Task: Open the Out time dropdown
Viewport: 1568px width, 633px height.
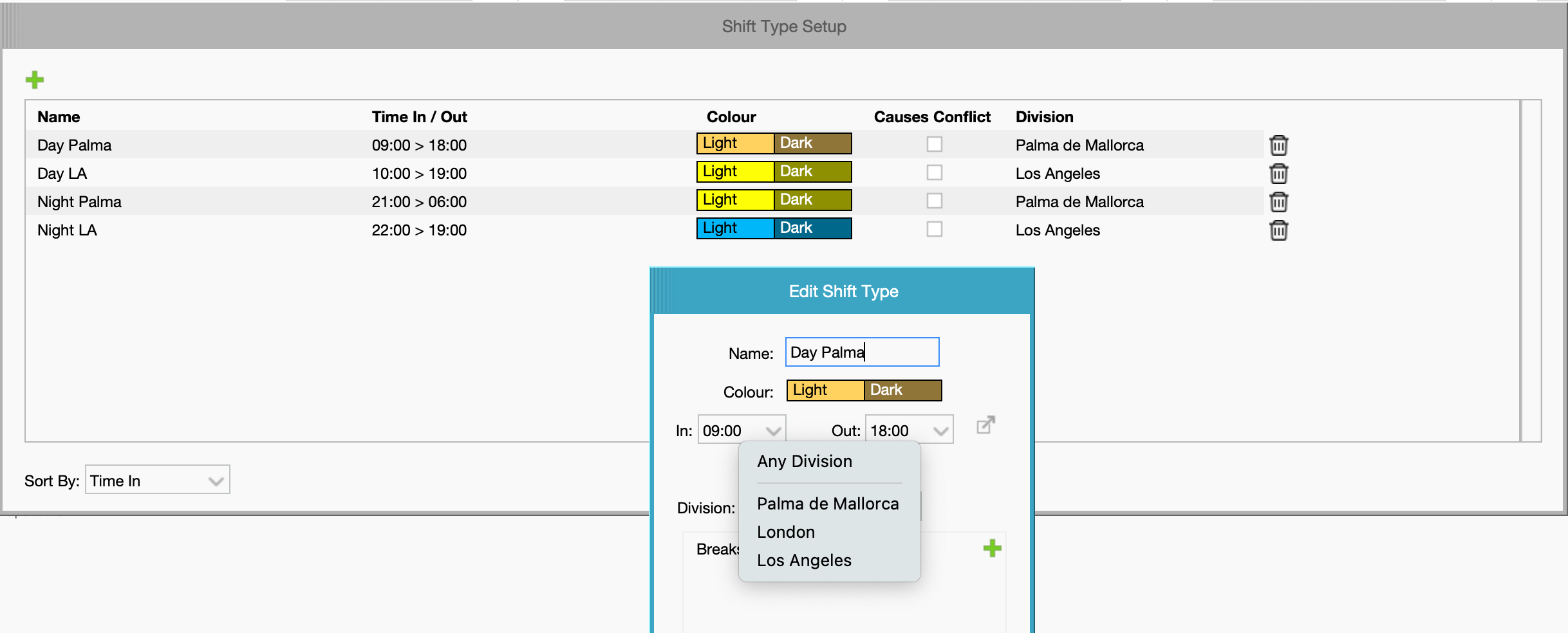Action: tap(909, 430)
